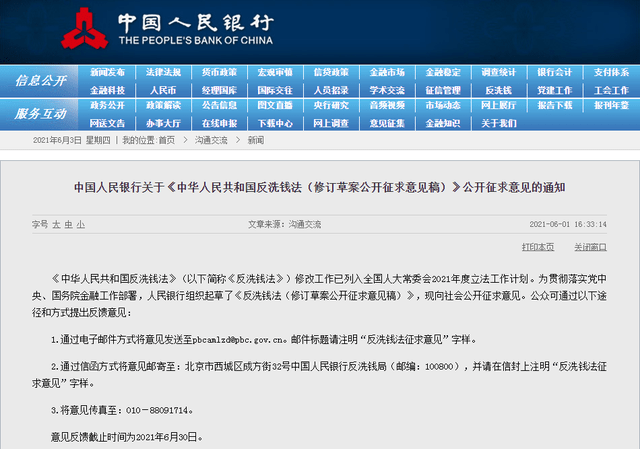This screenshot has height=449, width=640.
Task: Set font size to 大
Action: pos(56,224)
